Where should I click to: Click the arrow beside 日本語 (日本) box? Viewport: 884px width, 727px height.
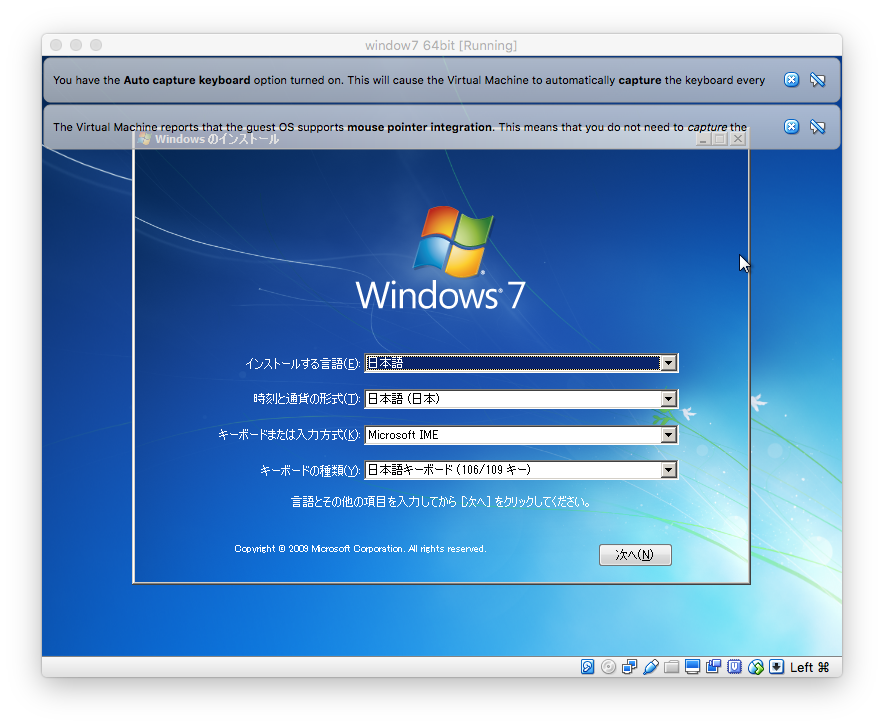click(x=669, y=399)
